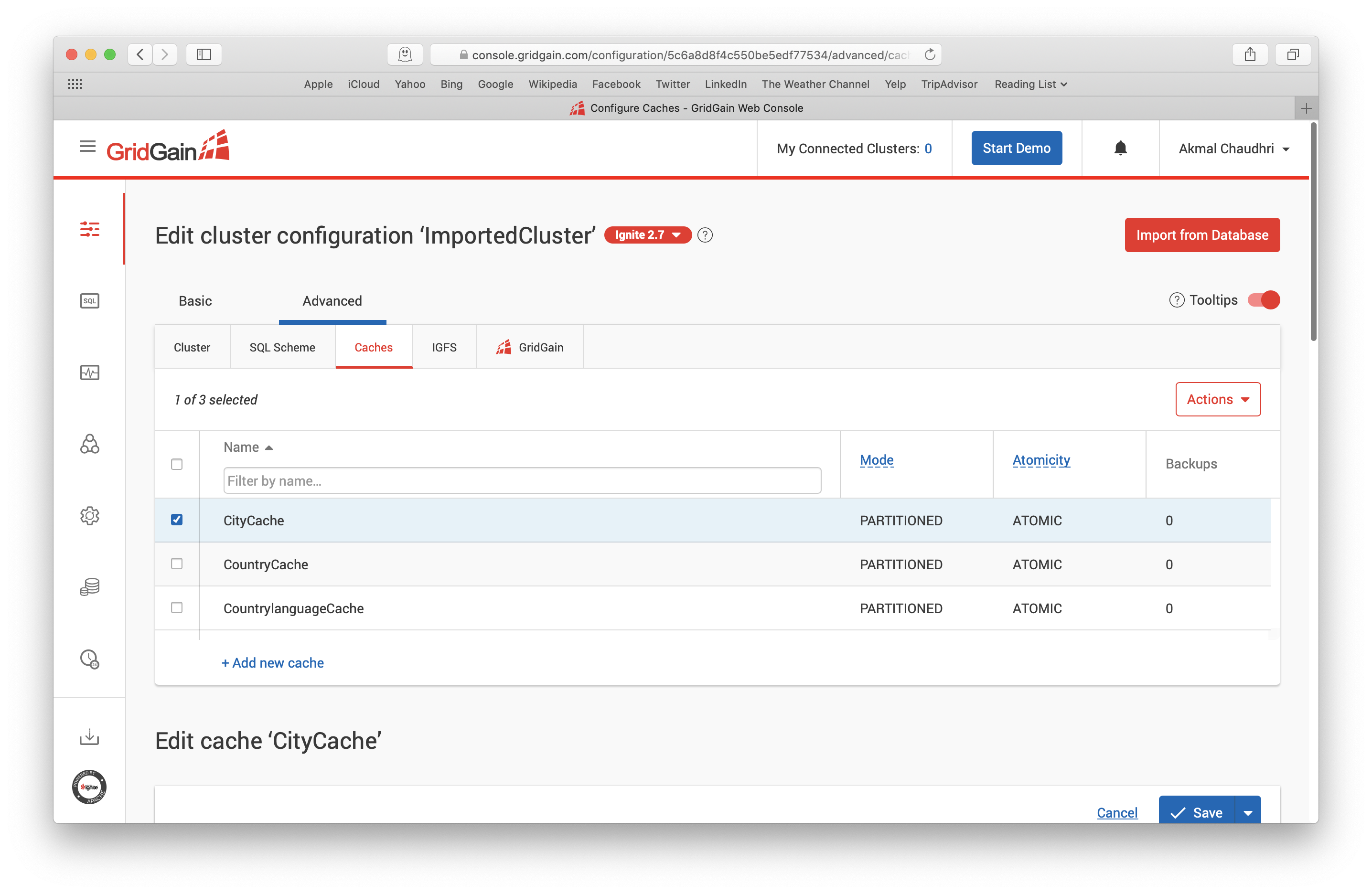Expand the Save button dropdown arrow

coord(1249,811)
